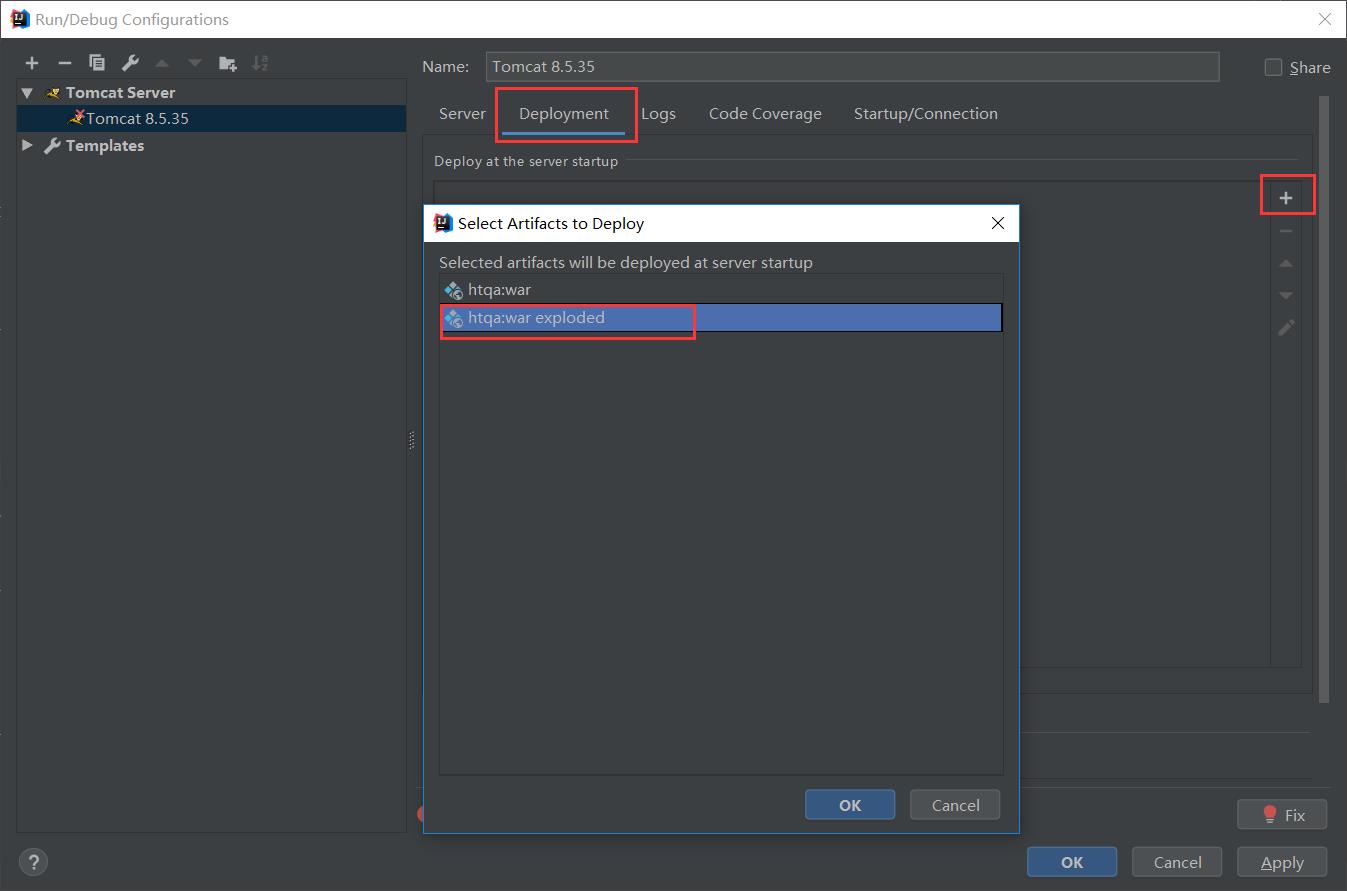Edit deployment artifact pencil icon
The image size is (1347, 891).
click(1286, 327)
